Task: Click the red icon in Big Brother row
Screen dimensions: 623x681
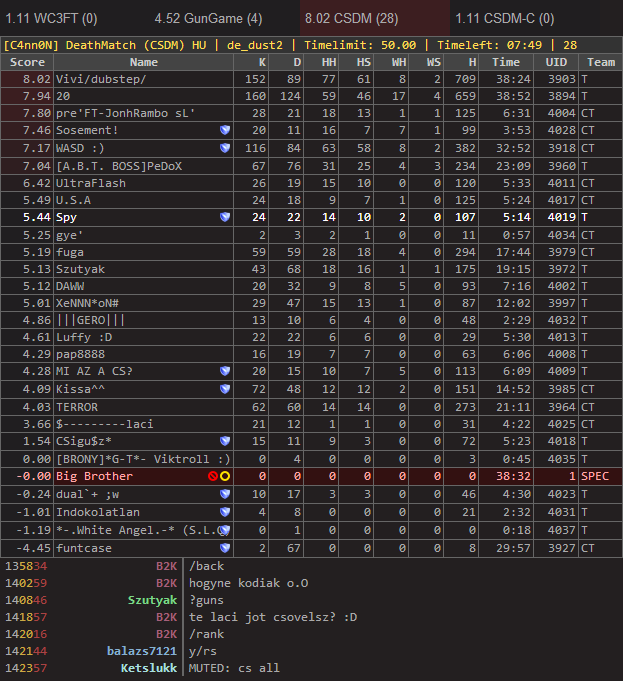Action: (x=213, y=476)
